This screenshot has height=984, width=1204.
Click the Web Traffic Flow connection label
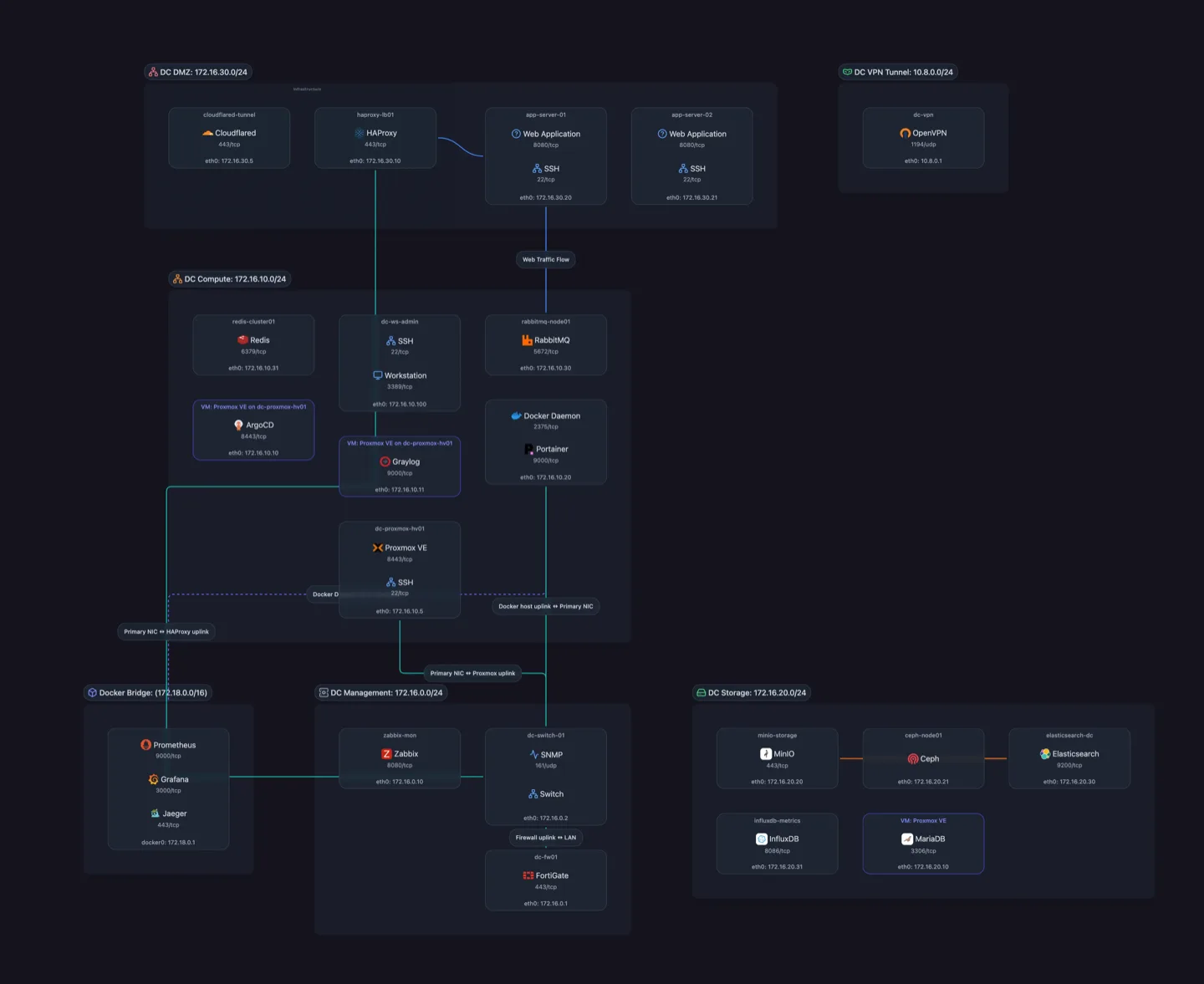point(545,259)
